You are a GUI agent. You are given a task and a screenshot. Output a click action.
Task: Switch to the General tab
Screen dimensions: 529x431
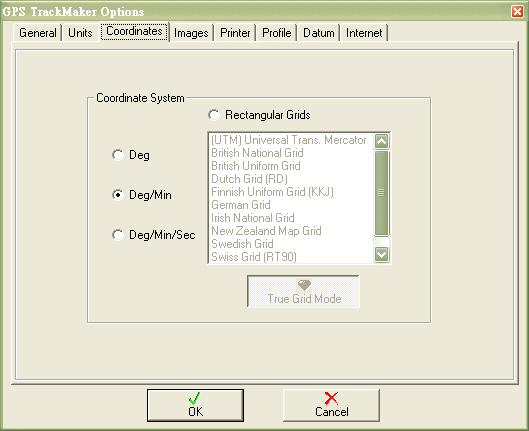37,33
